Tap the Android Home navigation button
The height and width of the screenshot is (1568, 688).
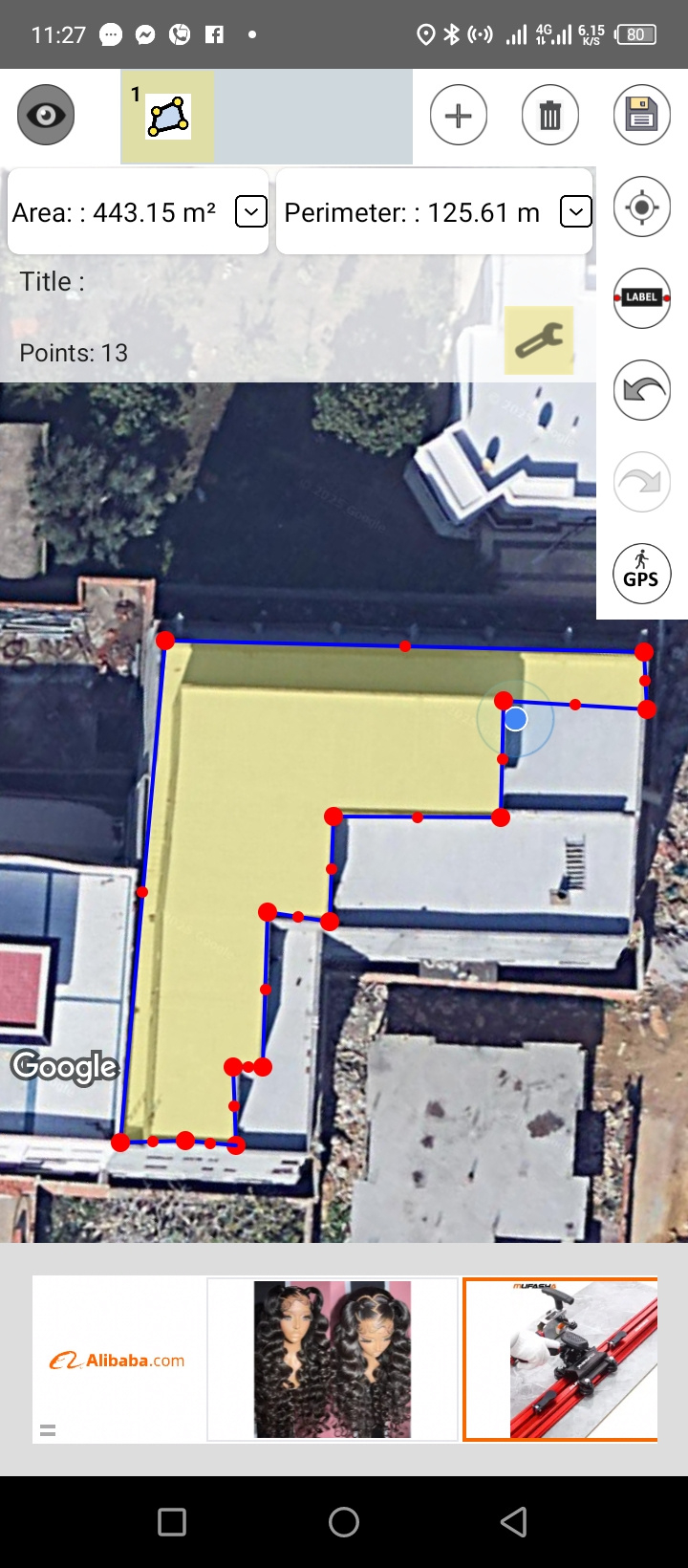coord(344,1522)
